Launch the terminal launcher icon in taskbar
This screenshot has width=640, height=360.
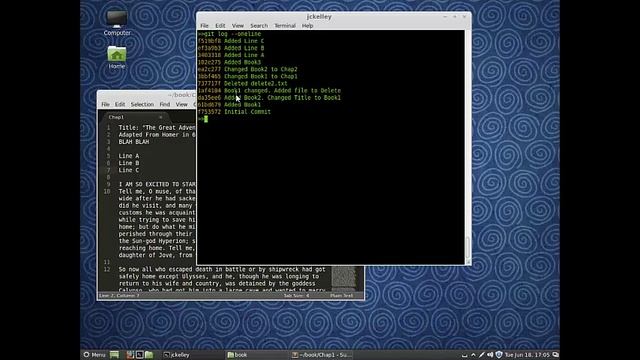[x=139, y=355]
